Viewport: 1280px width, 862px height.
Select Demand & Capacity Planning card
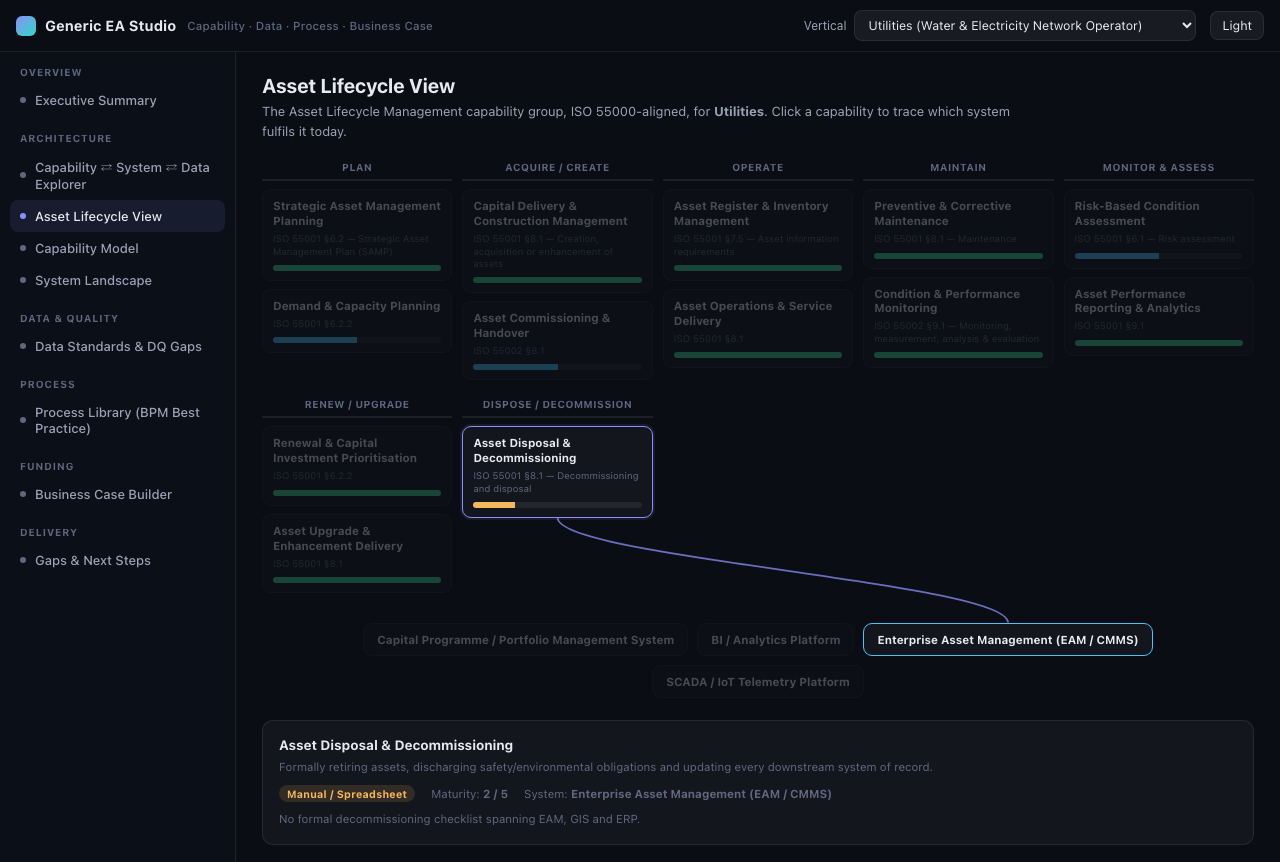point(357,322)
